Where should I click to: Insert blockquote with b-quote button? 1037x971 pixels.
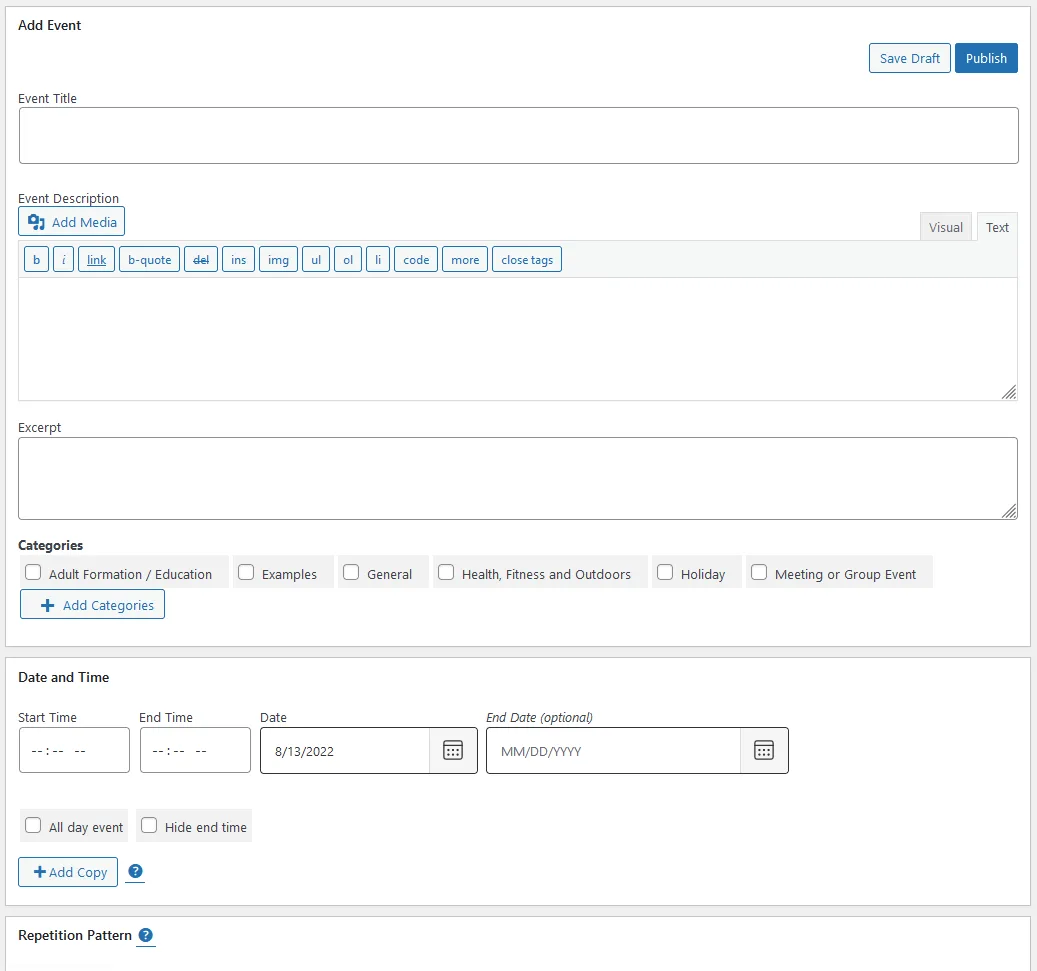[x=149, y=259]
